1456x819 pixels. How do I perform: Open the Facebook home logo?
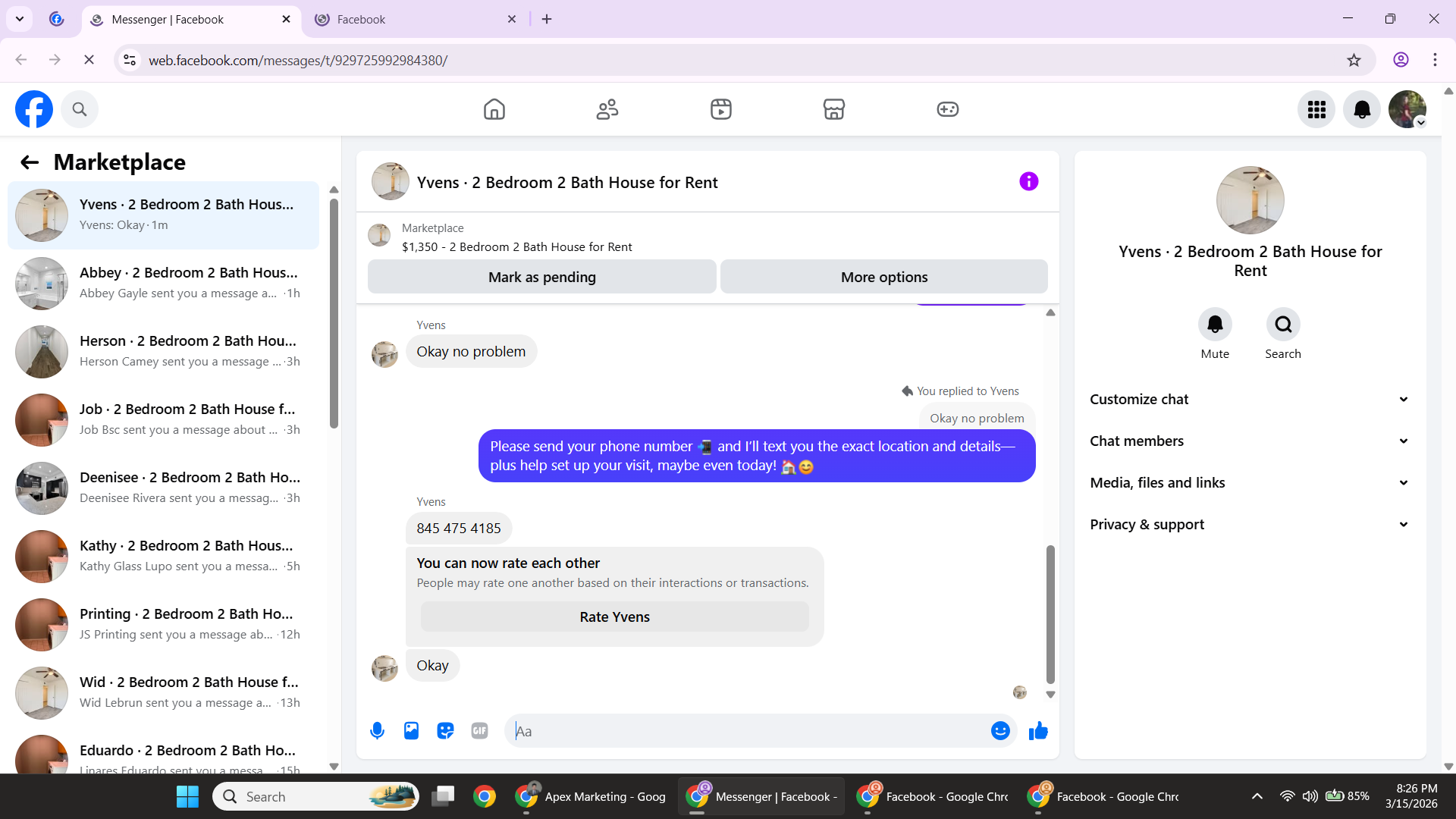[34, 109]
